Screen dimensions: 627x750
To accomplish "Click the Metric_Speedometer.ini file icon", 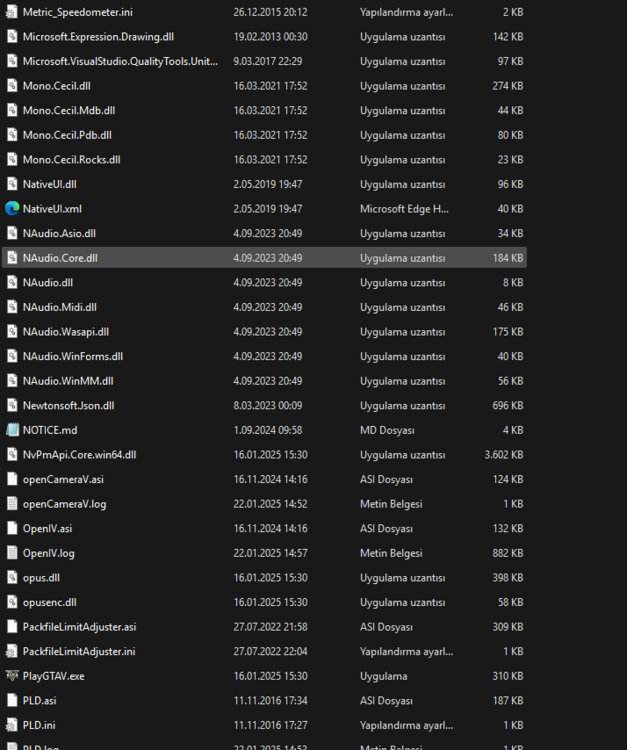I will 12,12.
